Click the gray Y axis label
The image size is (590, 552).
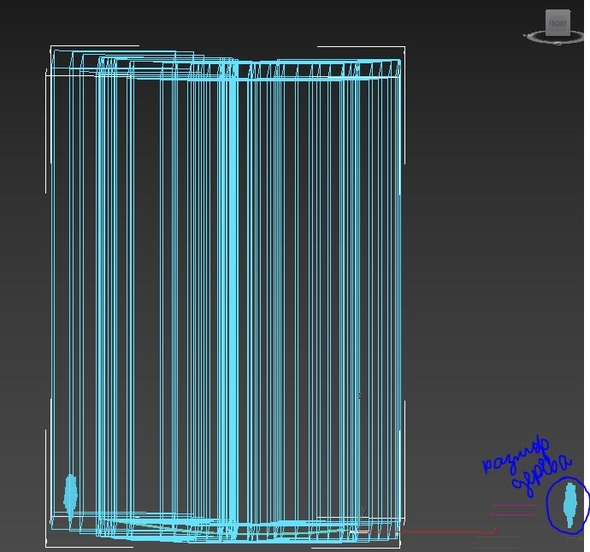(x=363, y=511)
